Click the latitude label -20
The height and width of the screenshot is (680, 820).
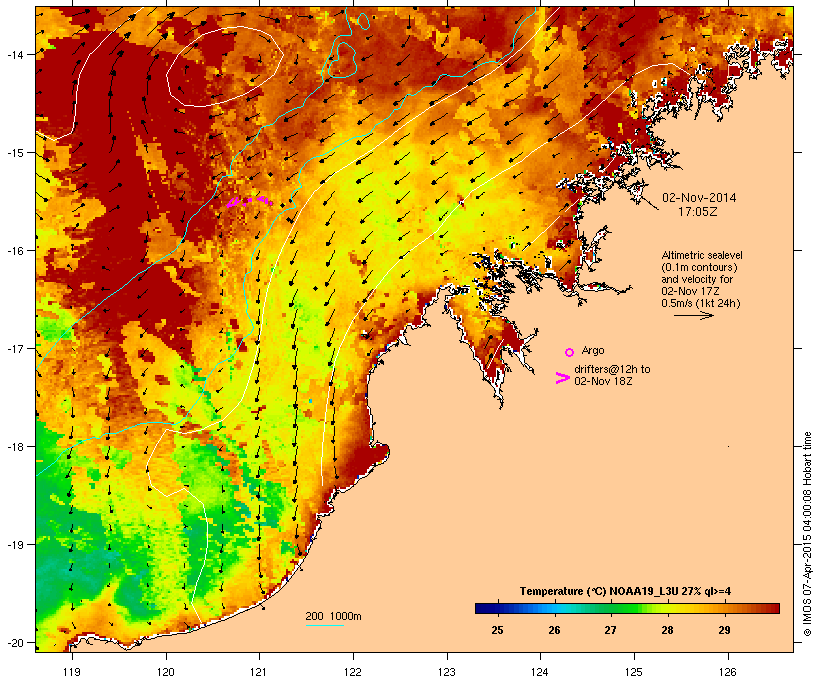15,643
